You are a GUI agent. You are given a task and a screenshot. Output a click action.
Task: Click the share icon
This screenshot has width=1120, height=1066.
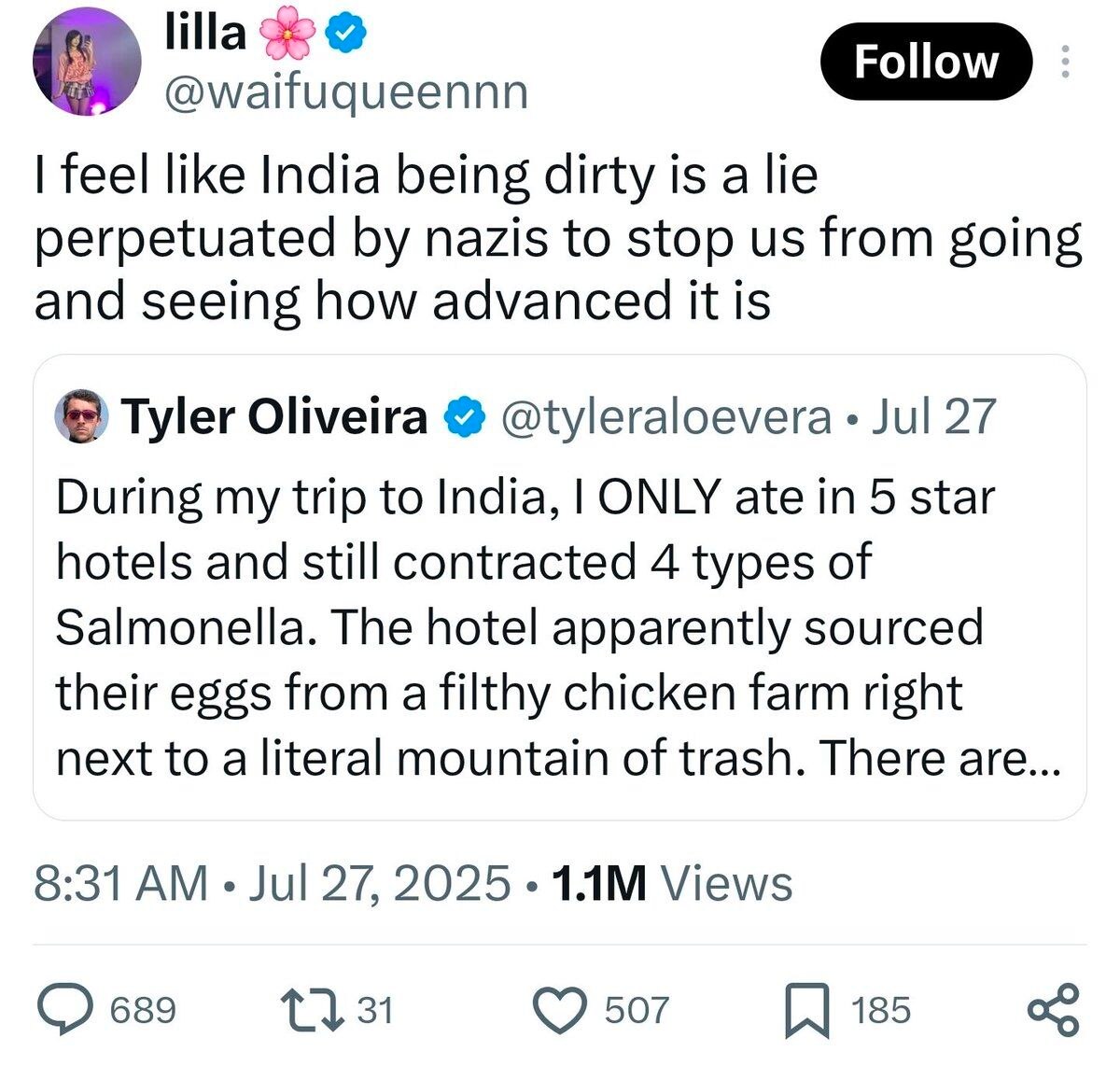click(1054, 1010)
